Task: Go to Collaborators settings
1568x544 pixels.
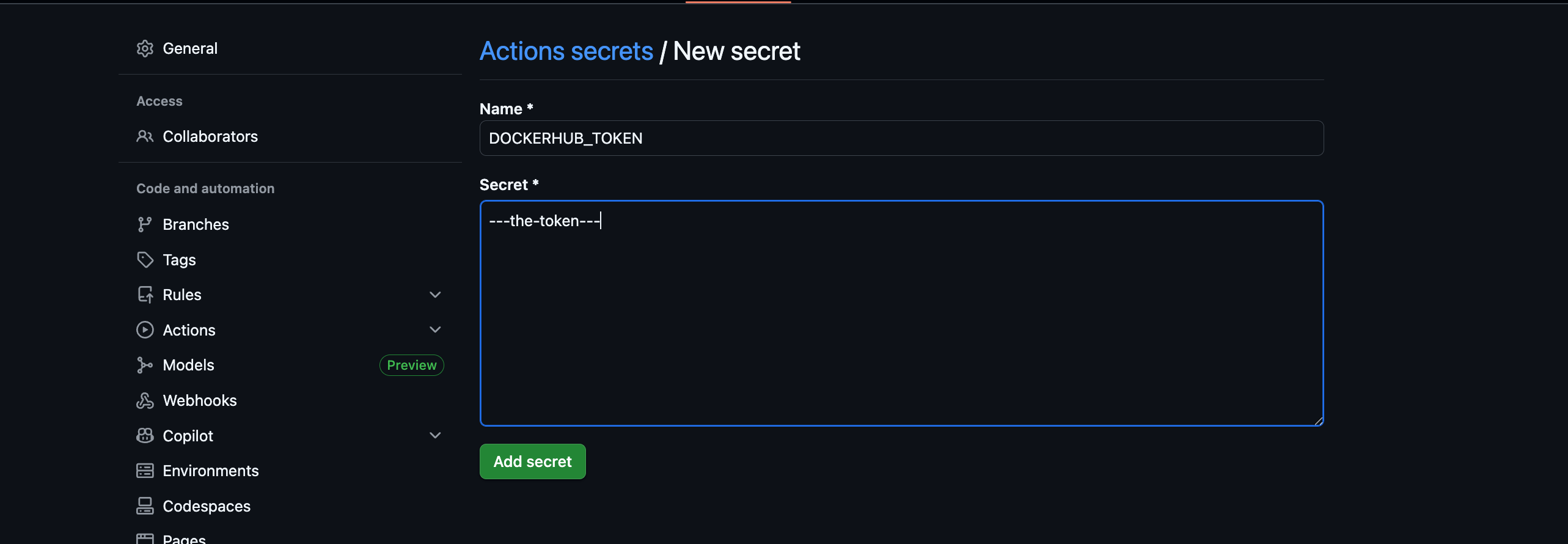Action: click(210, 136)
